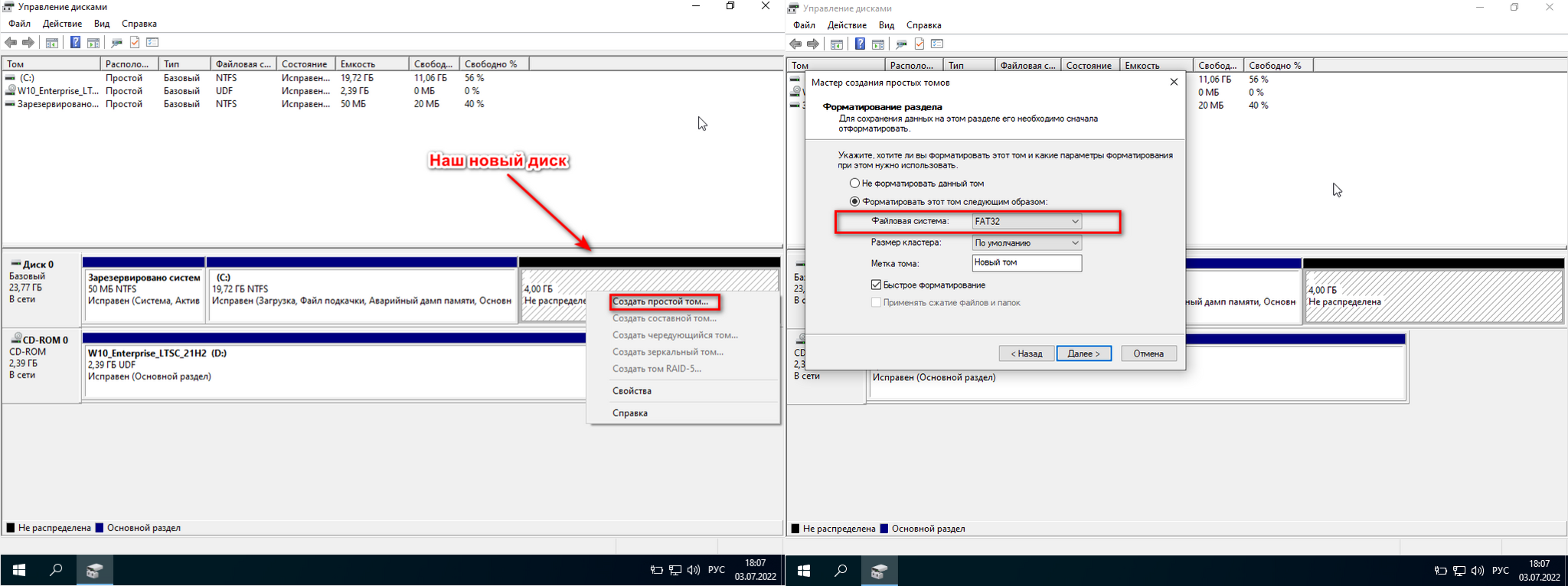This screenshot has width=1568, height=586.
Task: Click checklist settings icon in right window toolbar
Action: (937, 44)
